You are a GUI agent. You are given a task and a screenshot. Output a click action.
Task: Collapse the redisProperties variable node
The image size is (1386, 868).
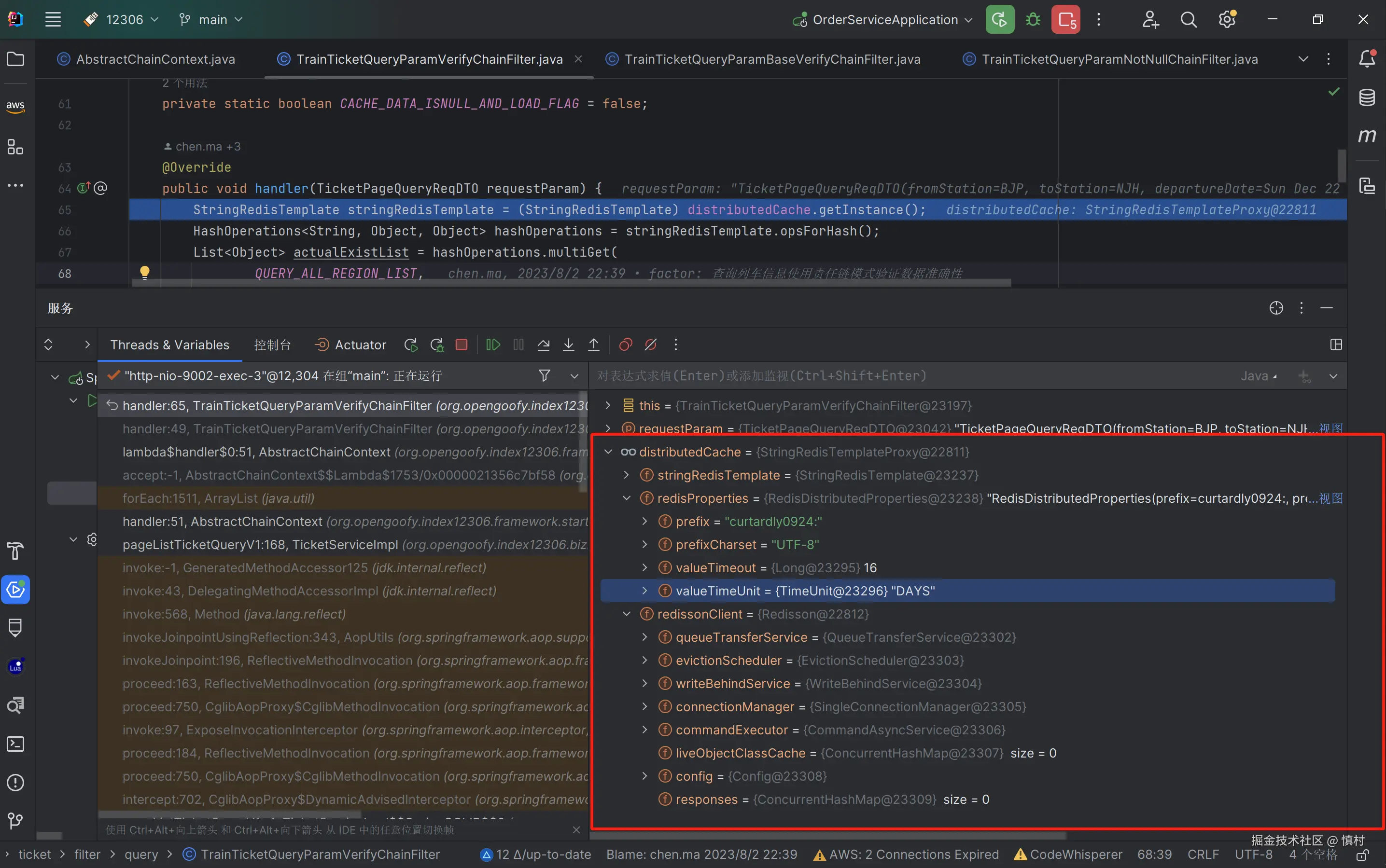[627, 498]
